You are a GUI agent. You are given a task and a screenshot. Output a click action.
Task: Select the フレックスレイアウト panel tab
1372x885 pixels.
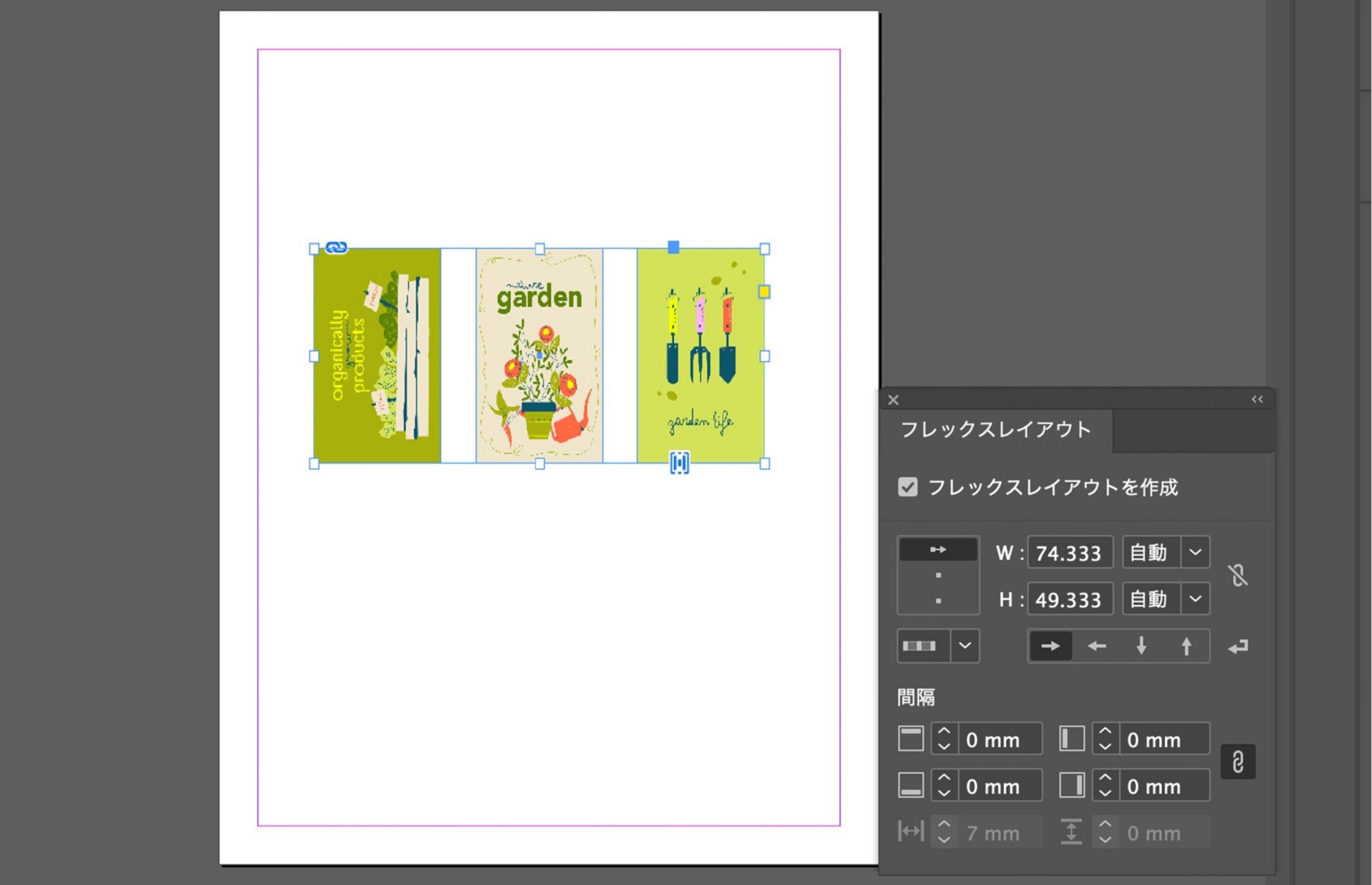pos(997,429)
